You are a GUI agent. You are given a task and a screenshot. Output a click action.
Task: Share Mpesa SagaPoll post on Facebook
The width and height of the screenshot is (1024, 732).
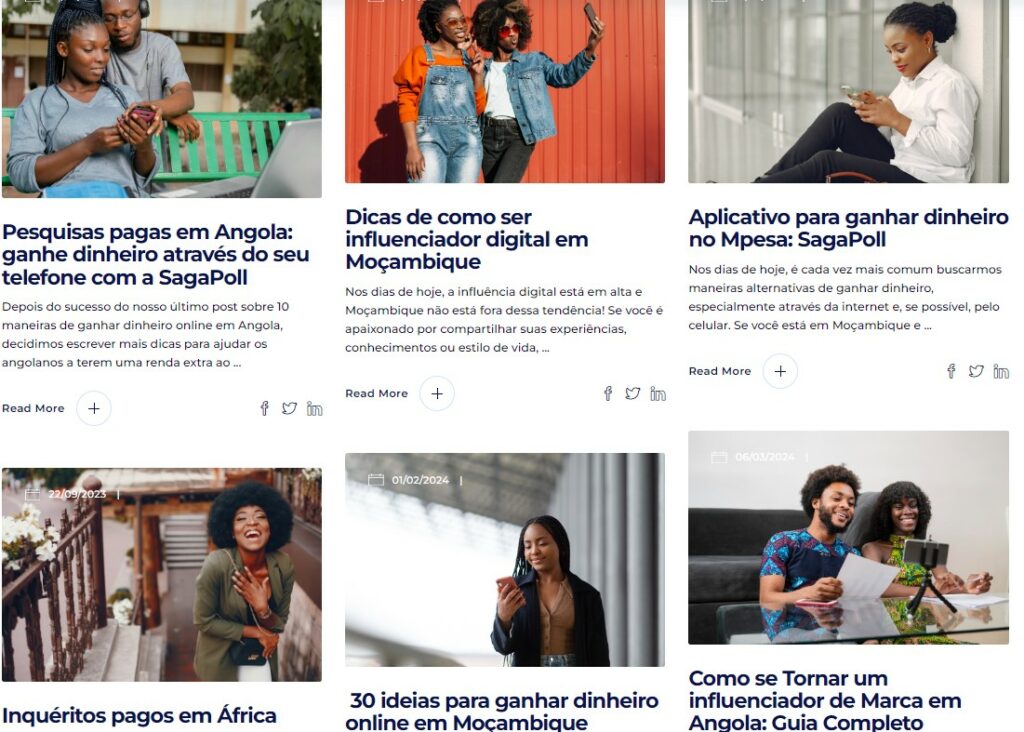coord(952,372)
